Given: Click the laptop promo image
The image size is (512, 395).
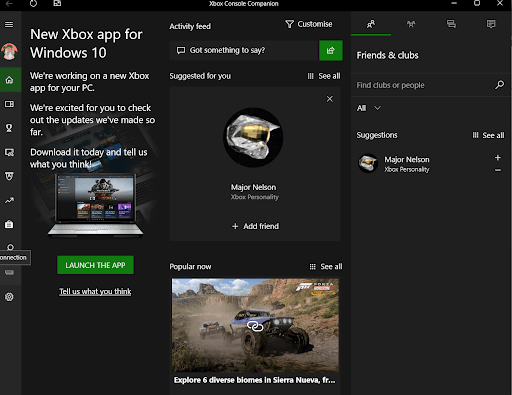Looking at the screenshot, I should point(95,205).
